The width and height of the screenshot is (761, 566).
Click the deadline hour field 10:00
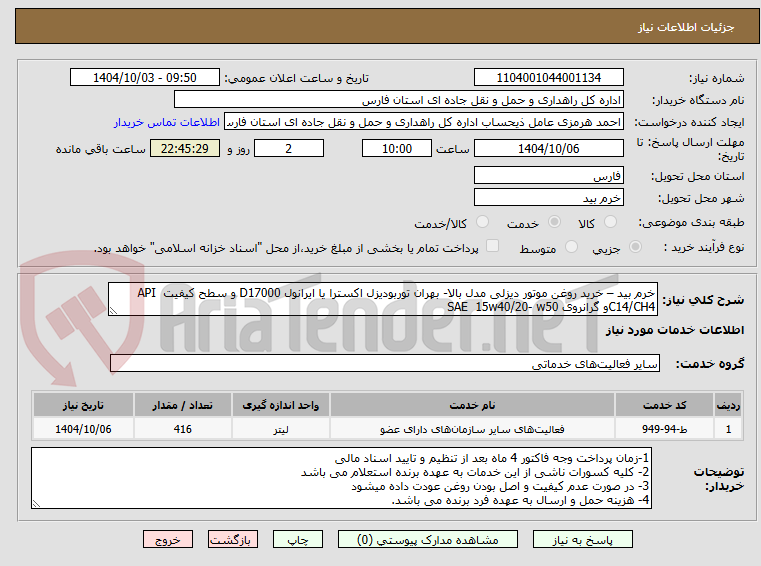[397, 149]
